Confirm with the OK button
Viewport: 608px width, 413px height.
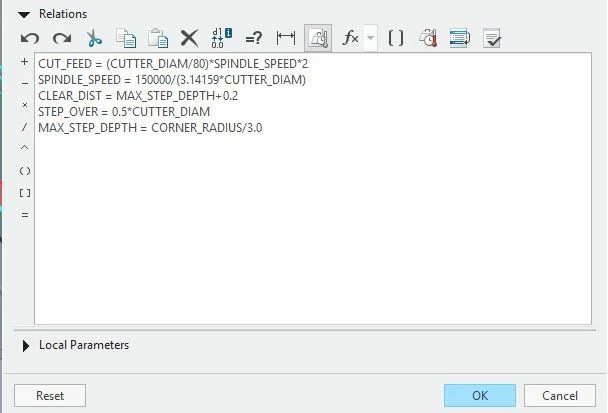click(480, 396)
